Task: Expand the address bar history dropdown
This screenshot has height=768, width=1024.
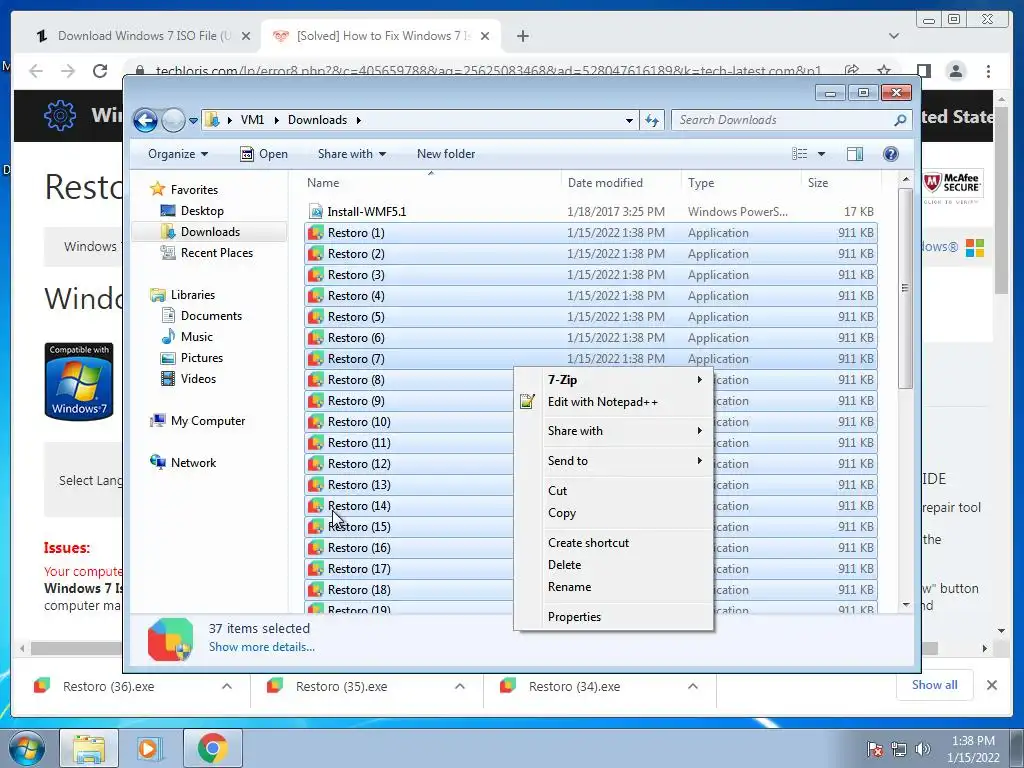Action: 629,120
